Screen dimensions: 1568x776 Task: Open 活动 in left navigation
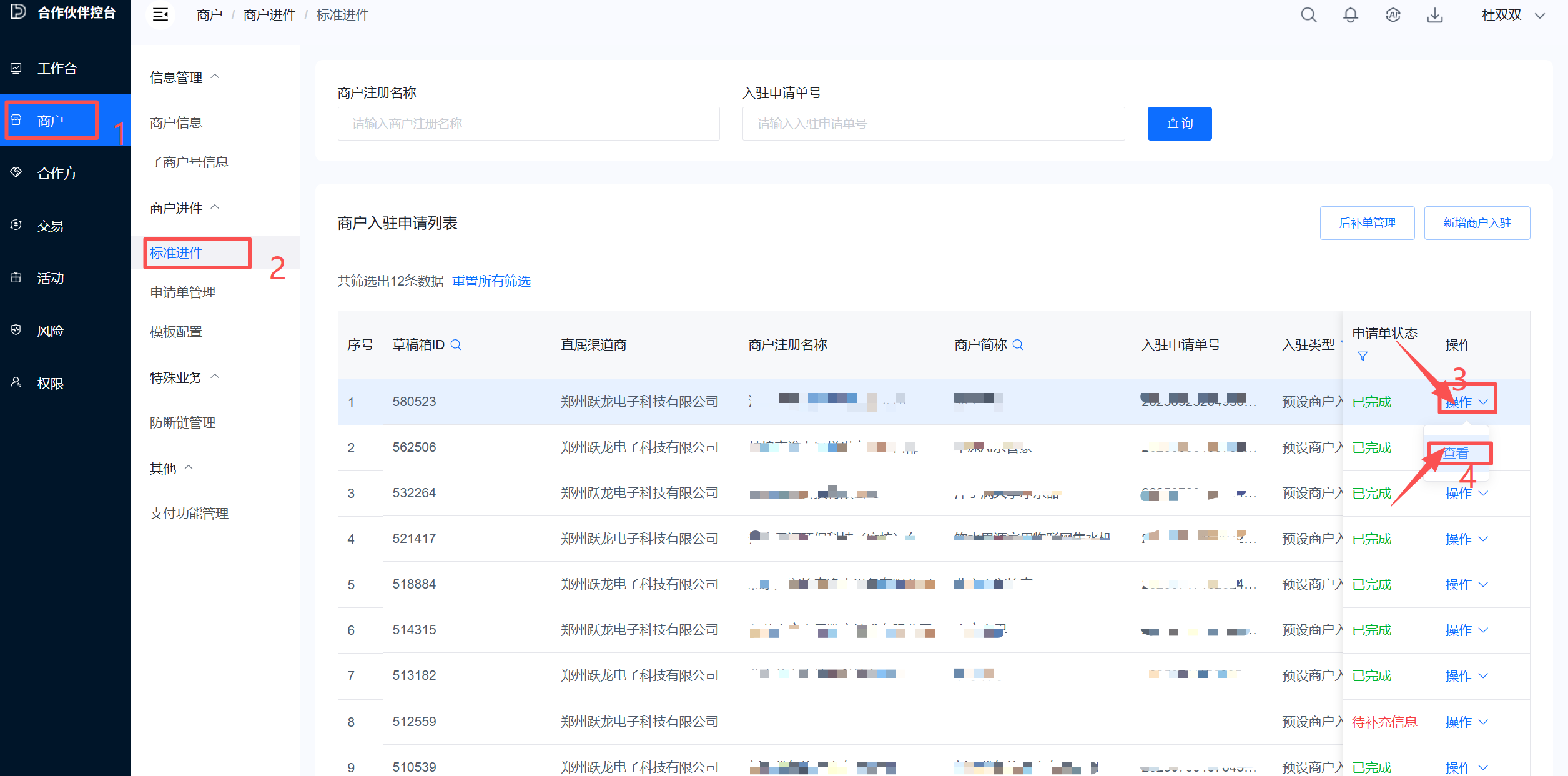click(x=65, y=278)
